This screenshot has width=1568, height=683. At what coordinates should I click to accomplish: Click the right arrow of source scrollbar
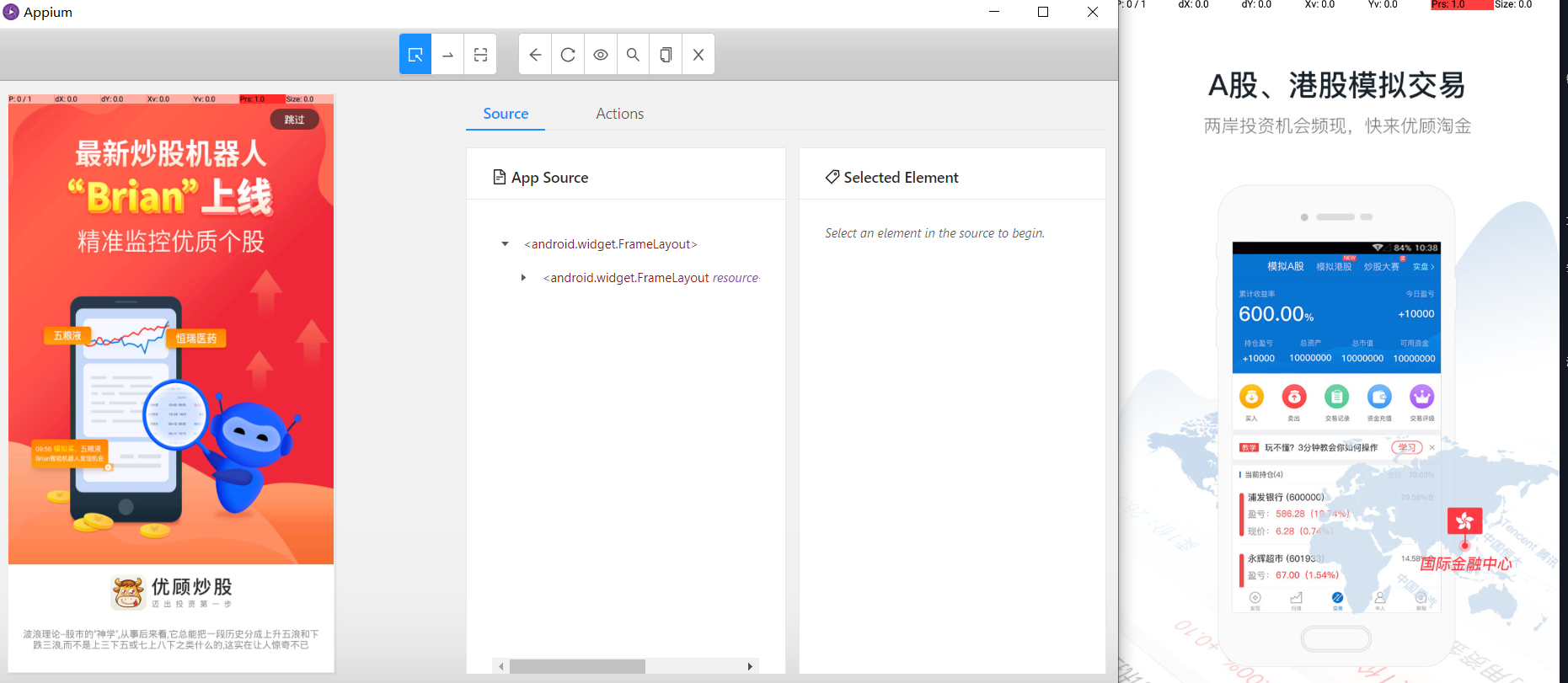point(750,666)
